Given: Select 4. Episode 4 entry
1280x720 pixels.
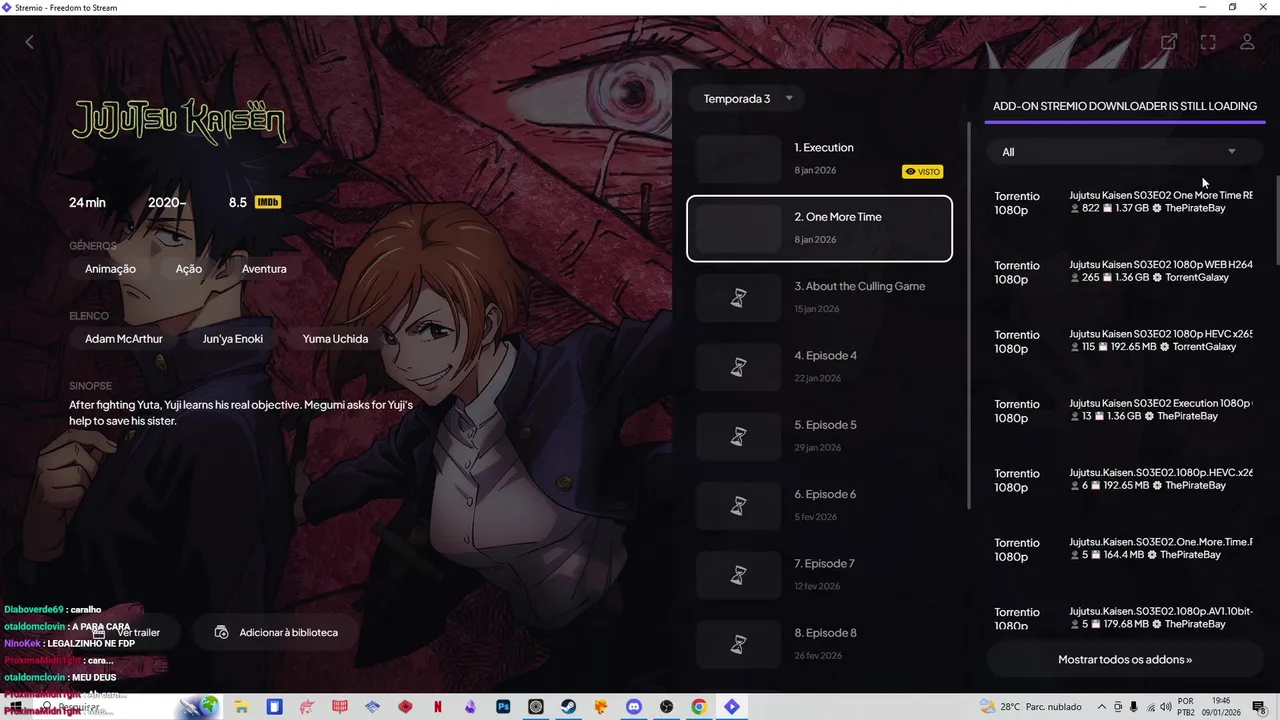Looking at the screenshot, I should (820, 367).
